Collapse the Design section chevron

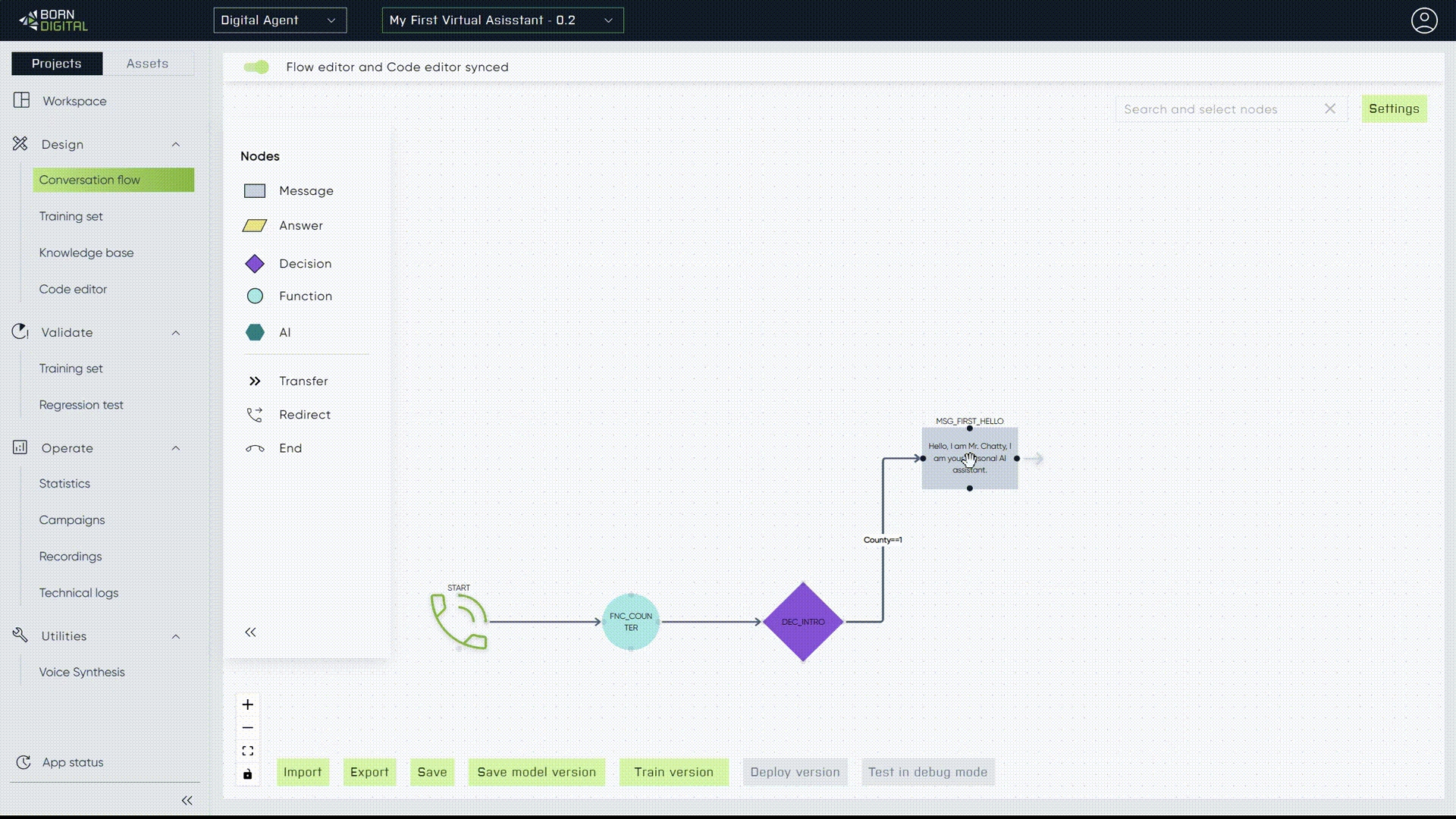click(x=176, y=145)
